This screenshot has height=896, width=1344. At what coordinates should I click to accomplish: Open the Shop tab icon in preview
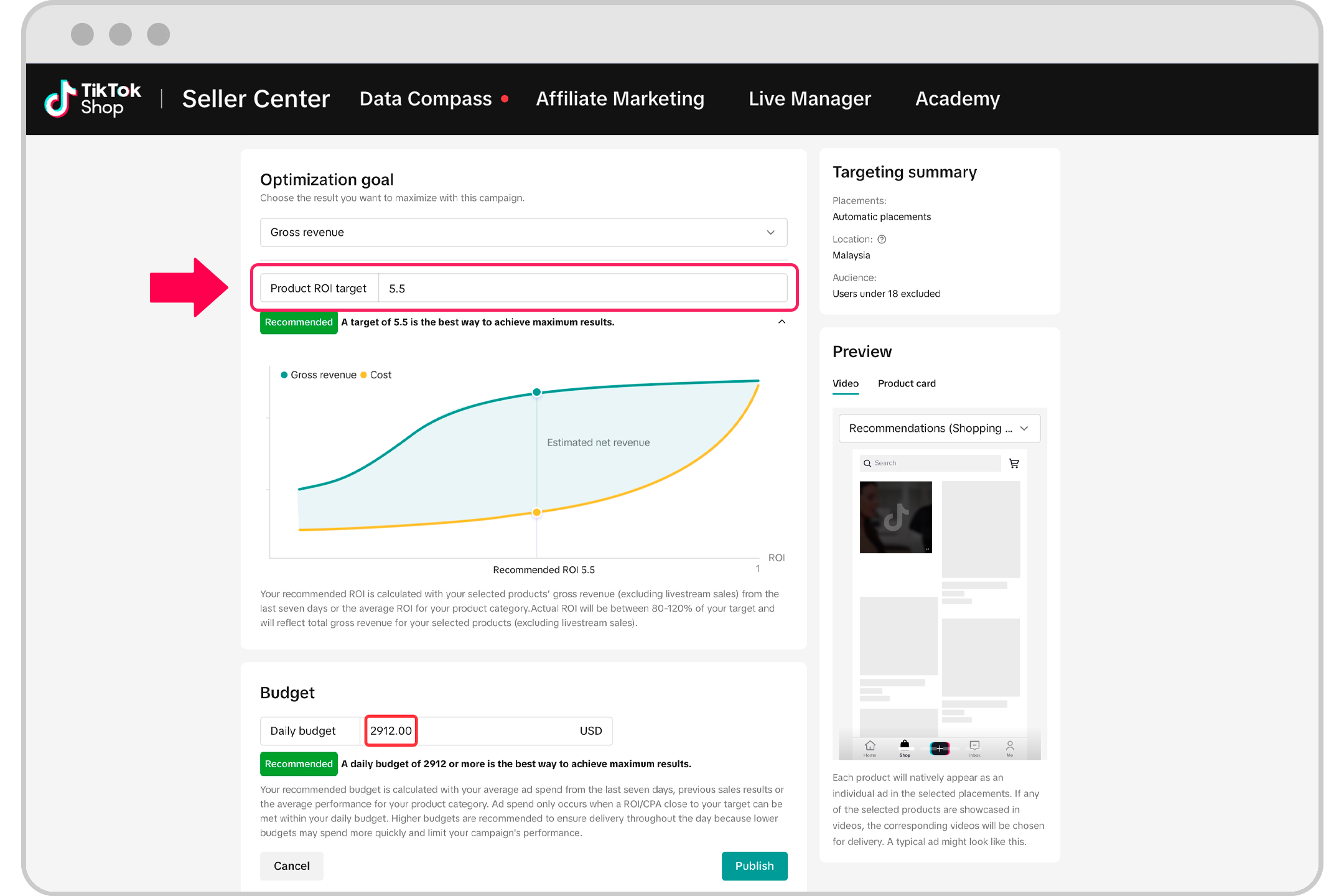(x=905, y=745)
